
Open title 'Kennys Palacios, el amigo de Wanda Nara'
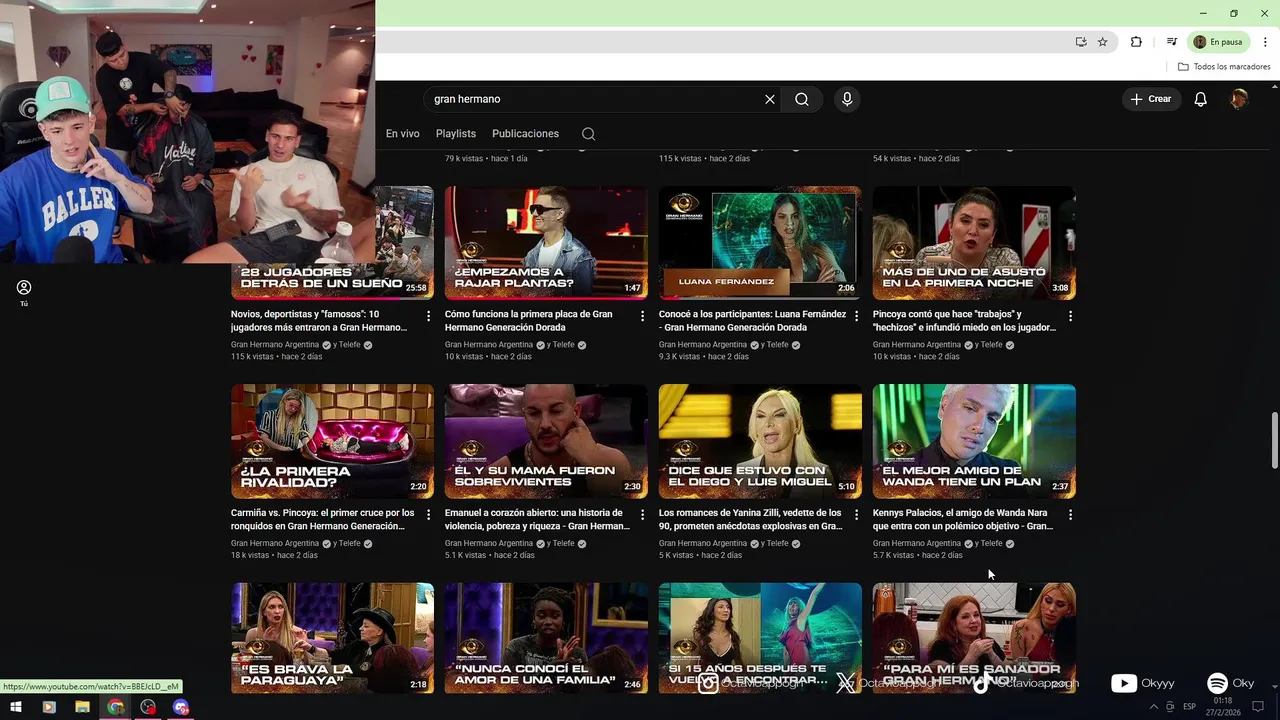click(963, 519)
